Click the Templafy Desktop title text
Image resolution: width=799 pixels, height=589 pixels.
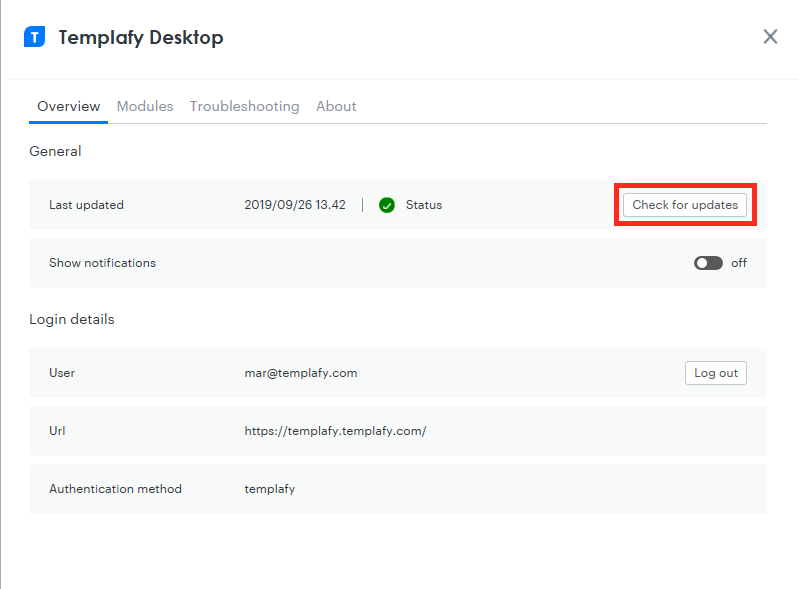tap(141, 38)
